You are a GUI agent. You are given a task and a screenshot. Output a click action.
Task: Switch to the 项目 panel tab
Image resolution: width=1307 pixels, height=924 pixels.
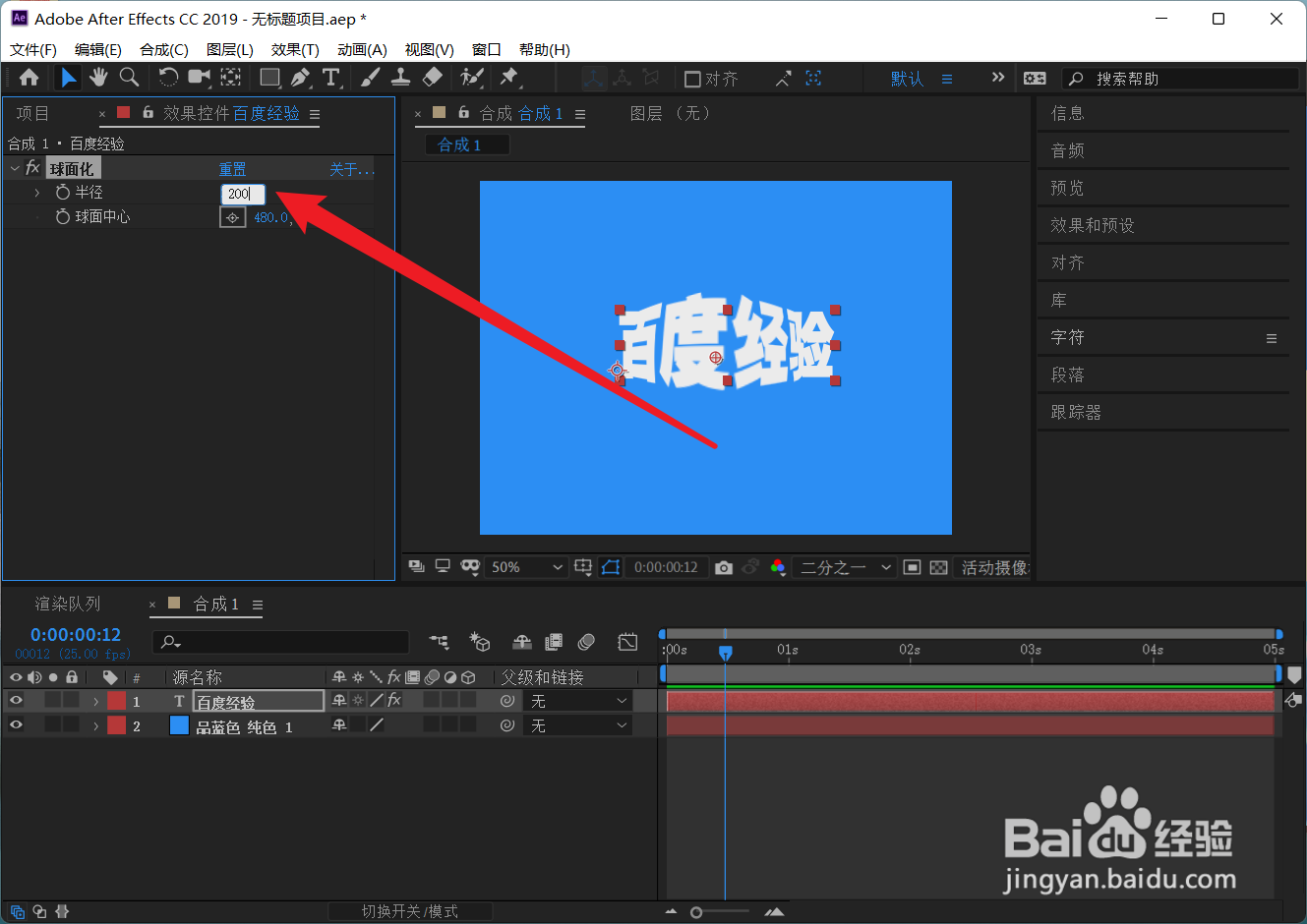[x=32, y=113]
